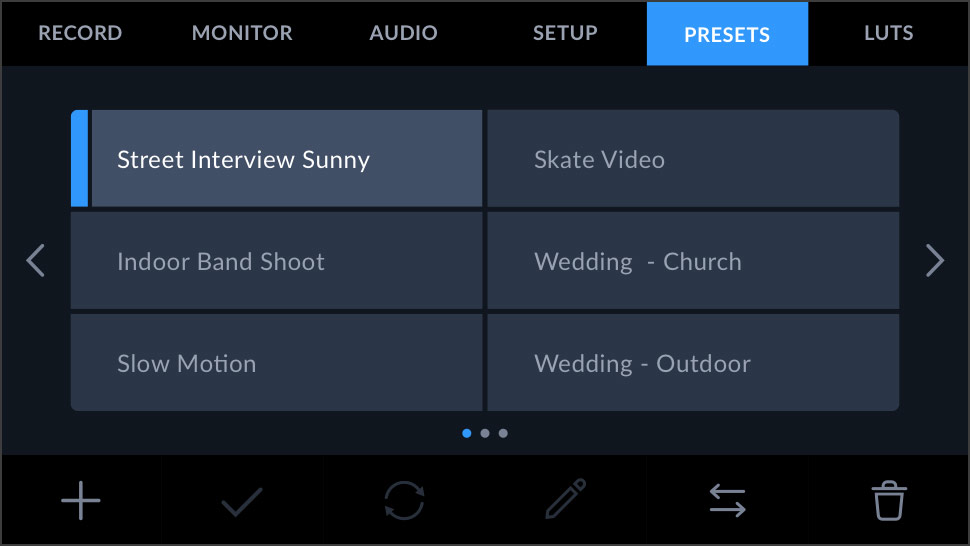
Task: Choose the Wedding - Church preset
Action: click(693, 260)
